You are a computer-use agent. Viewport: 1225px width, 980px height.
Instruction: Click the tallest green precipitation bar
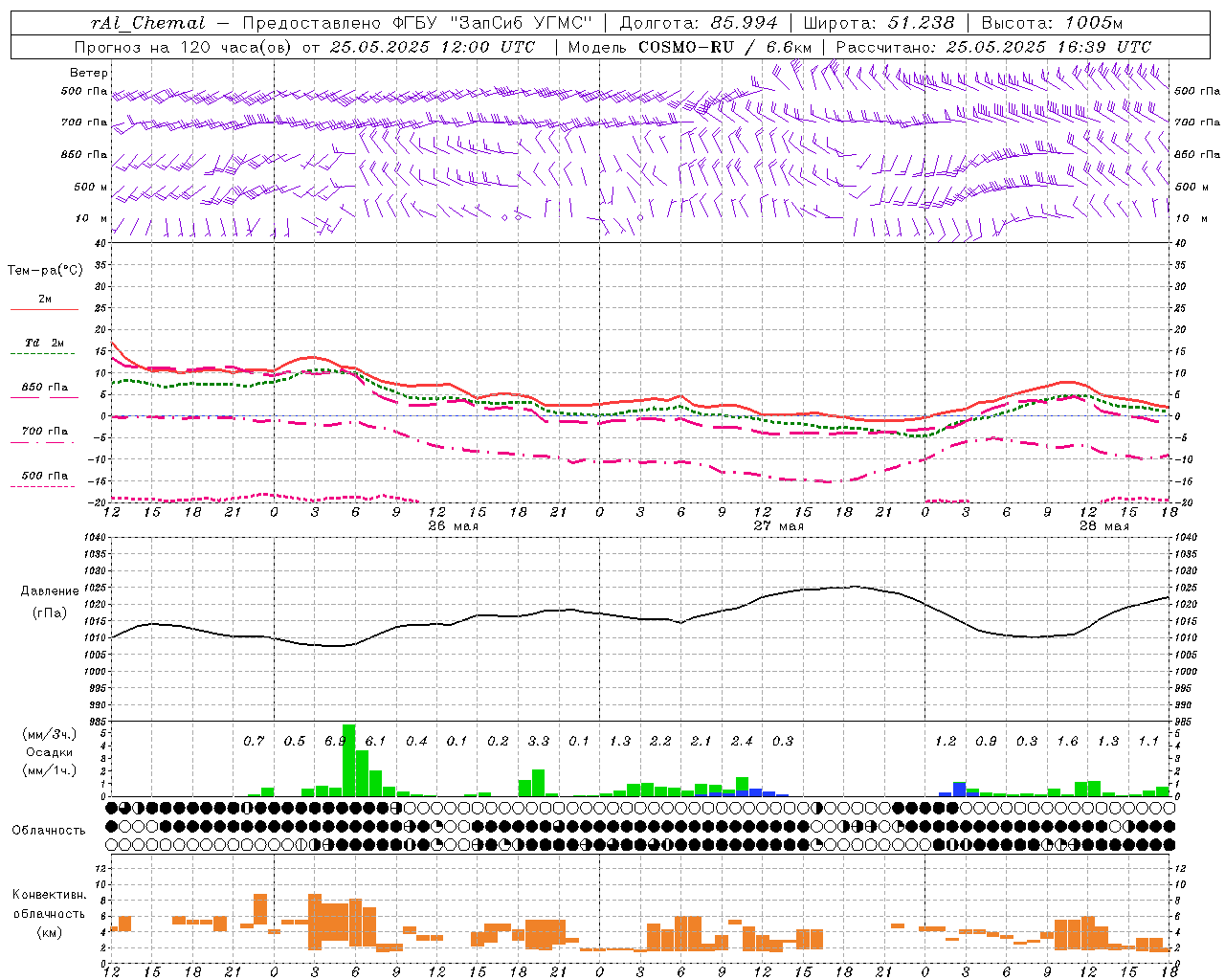(348, 761)
